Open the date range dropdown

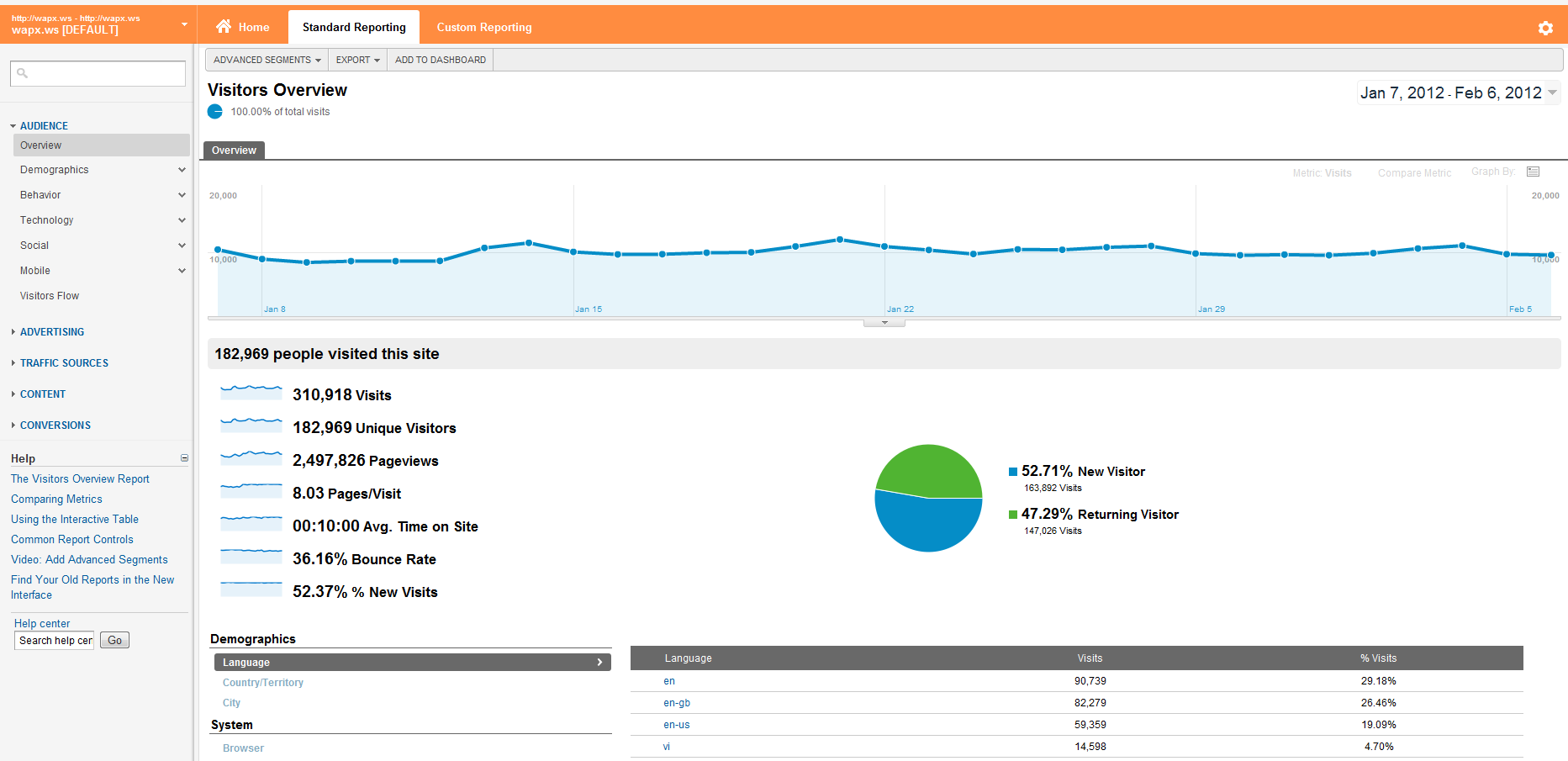[x=1552, y=92]
